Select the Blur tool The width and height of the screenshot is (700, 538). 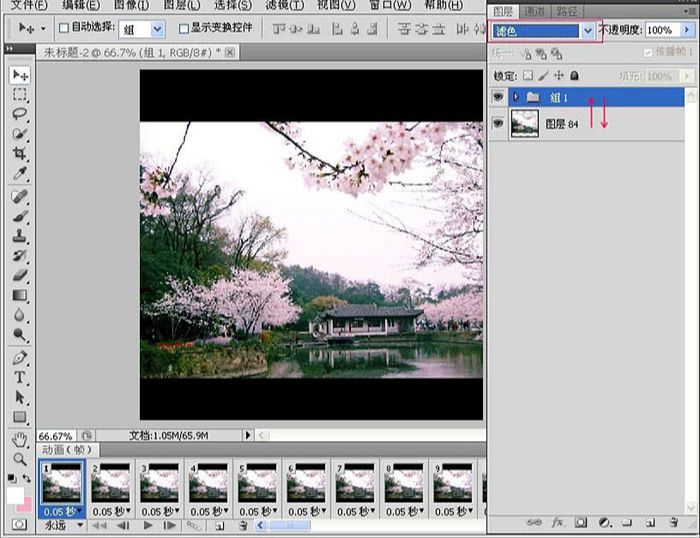(20, 315)
